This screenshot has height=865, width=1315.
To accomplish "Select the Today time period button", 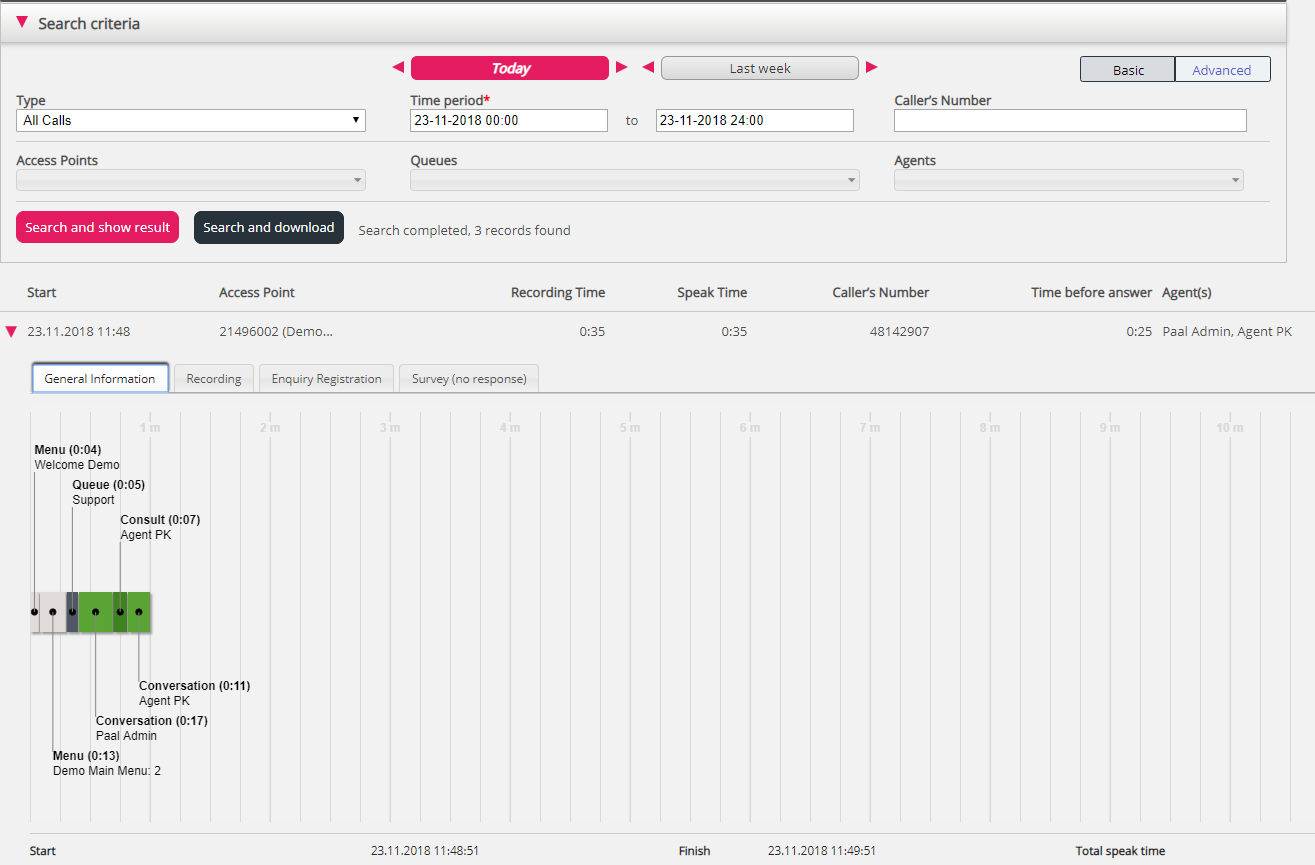I will click(510, 68).
